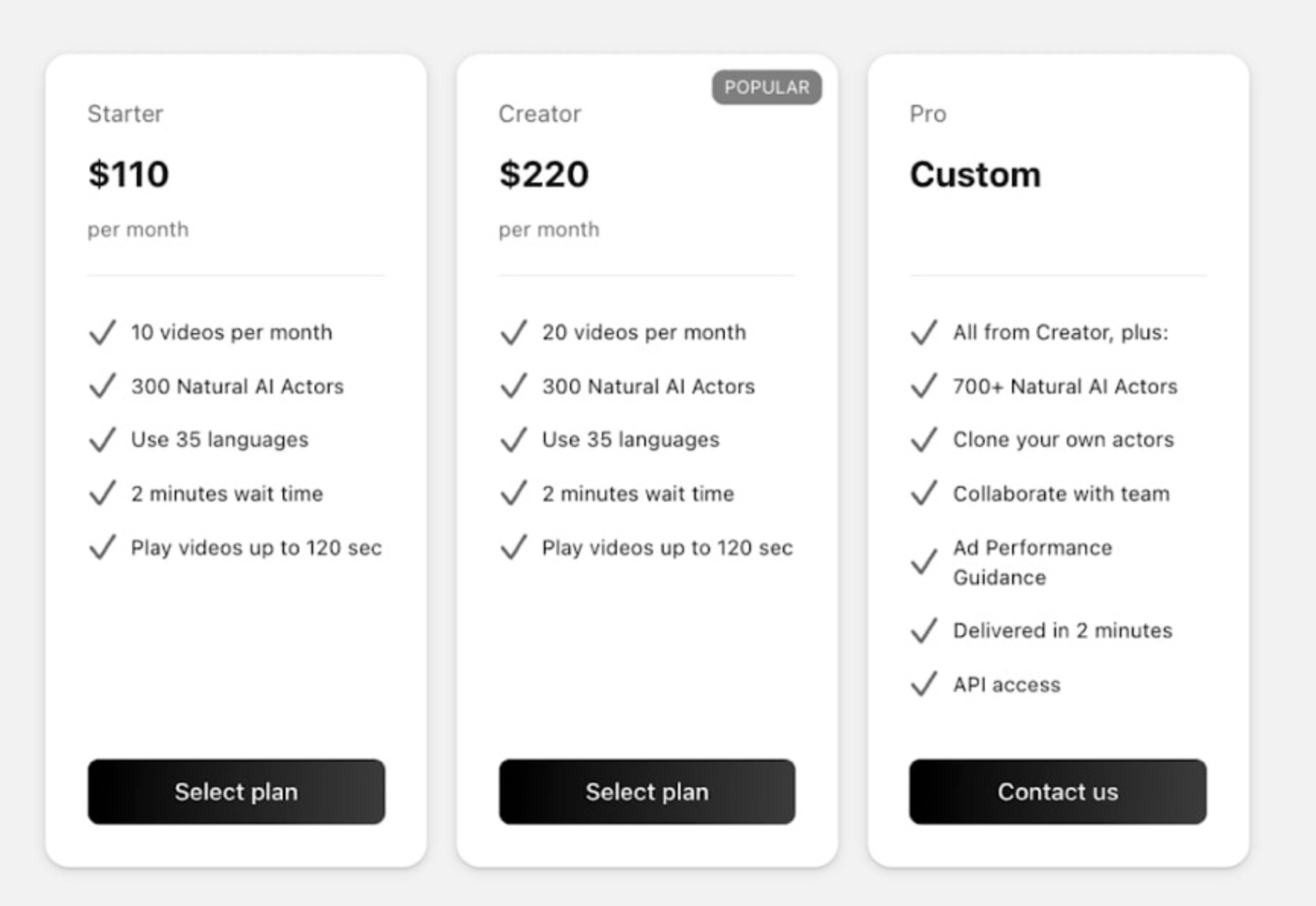
Task: Click the $110 Starter price
Action: (x=128, y=174)
